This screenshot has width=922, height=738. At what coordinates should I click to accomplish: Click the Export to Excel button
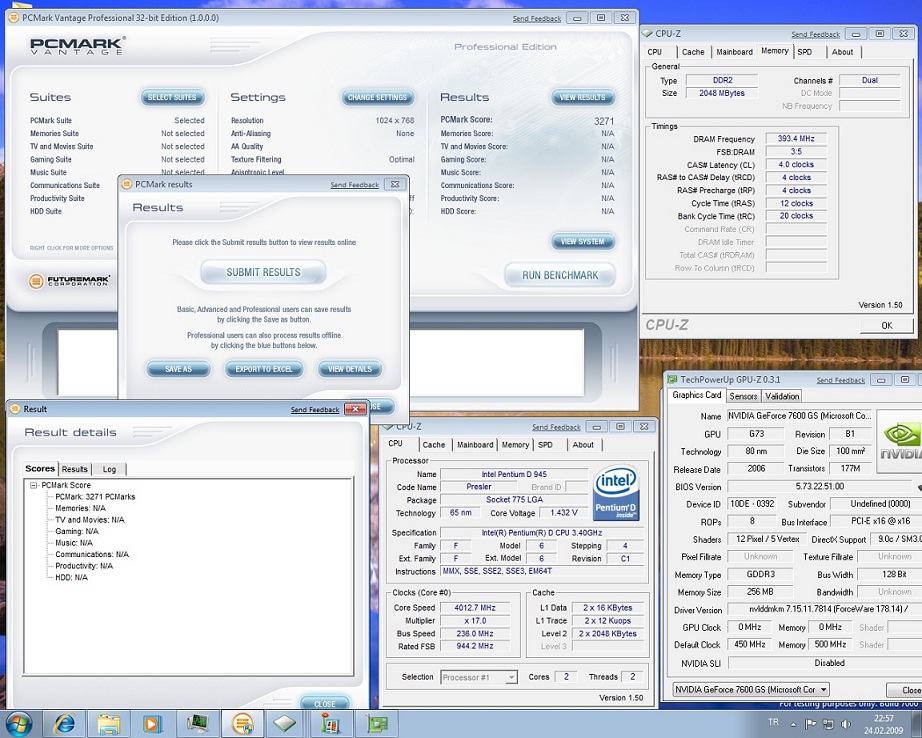[264, 369]
